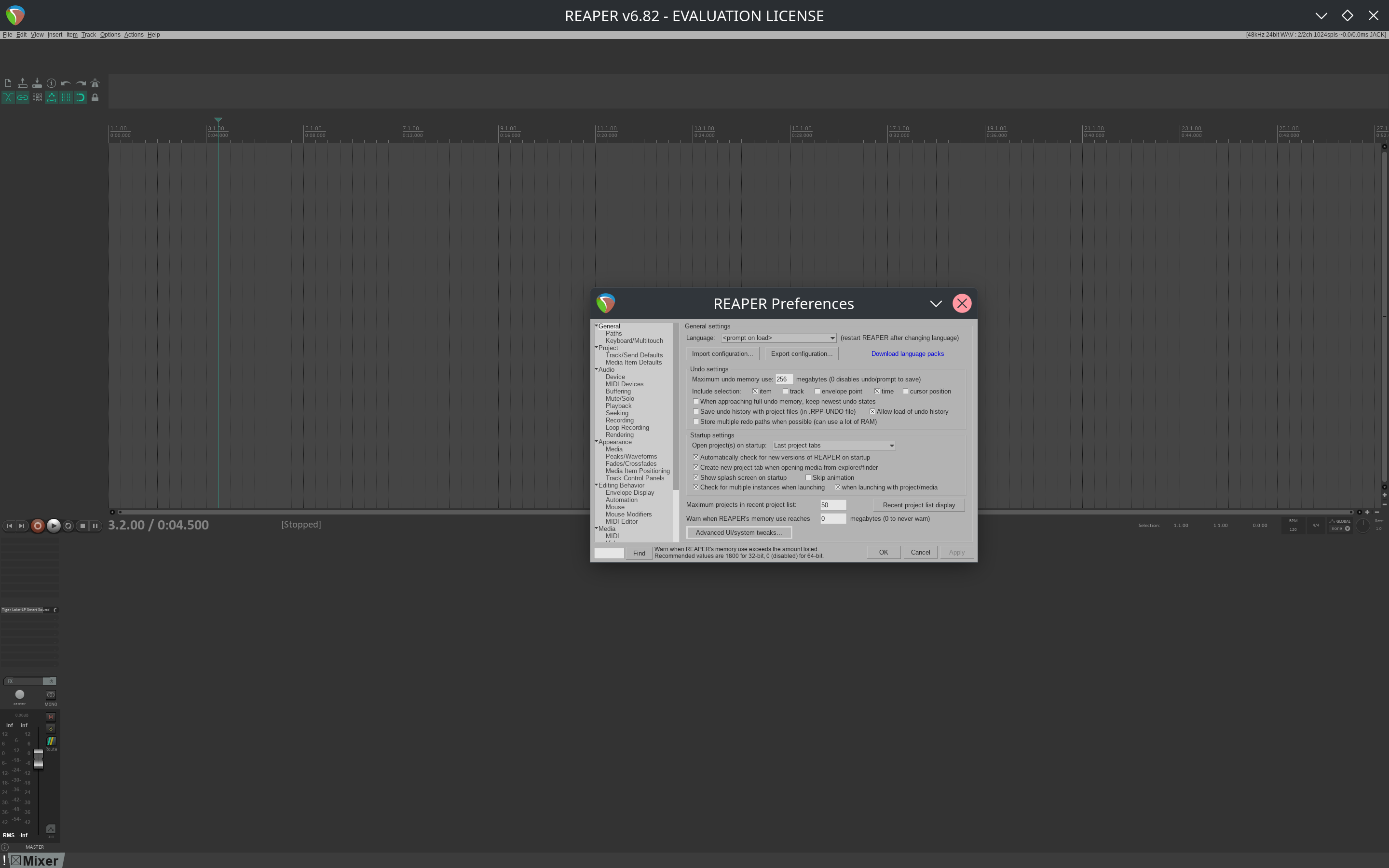
Task: Open the 'Open project(s) on startup' dropdown
Action: click(833, 446)
